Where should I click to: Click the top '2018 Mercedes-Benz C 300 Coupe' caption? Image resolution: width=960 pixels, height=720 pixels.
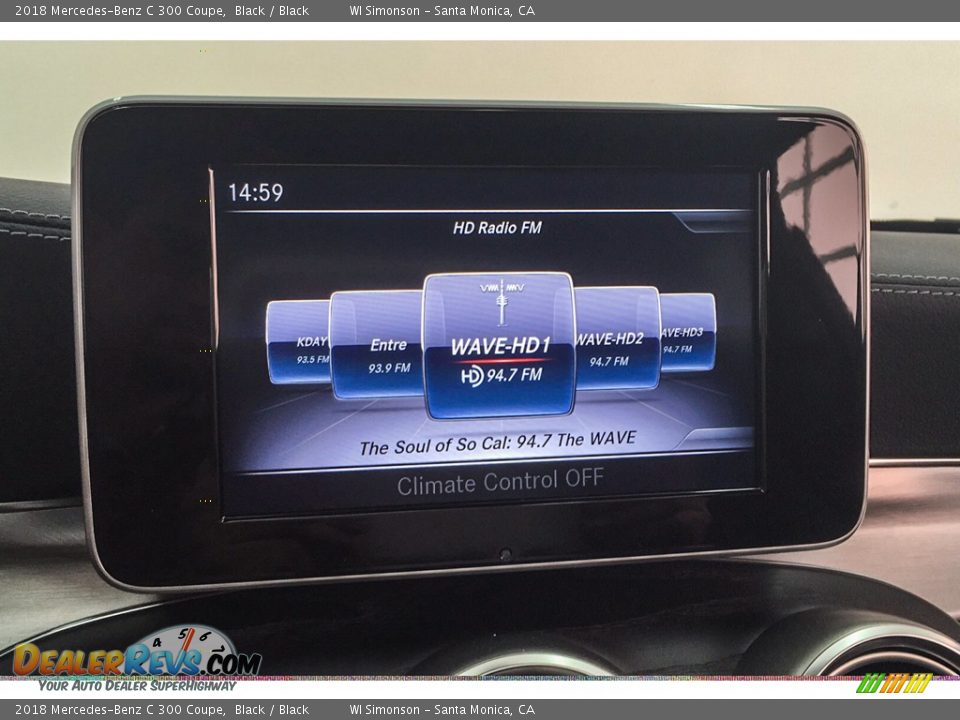point(119,10)
